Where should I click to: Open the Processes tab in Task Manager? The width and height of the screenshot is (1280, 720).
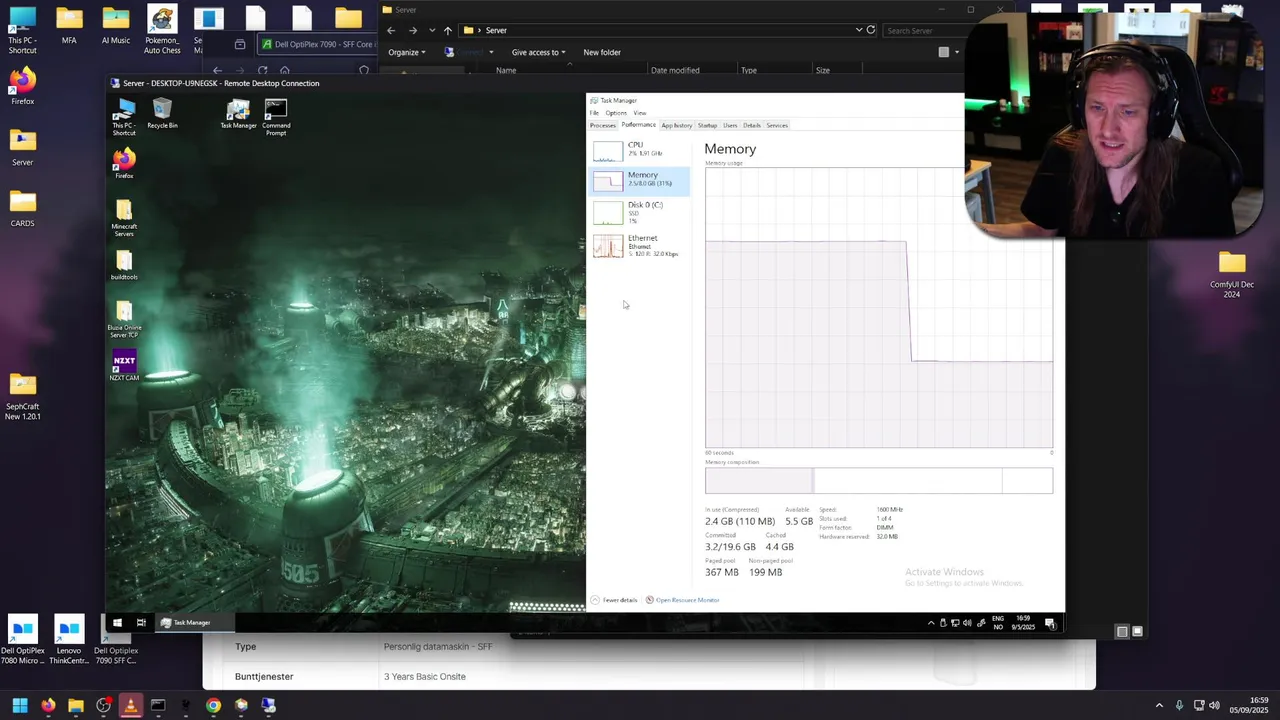tap(602, 125)
